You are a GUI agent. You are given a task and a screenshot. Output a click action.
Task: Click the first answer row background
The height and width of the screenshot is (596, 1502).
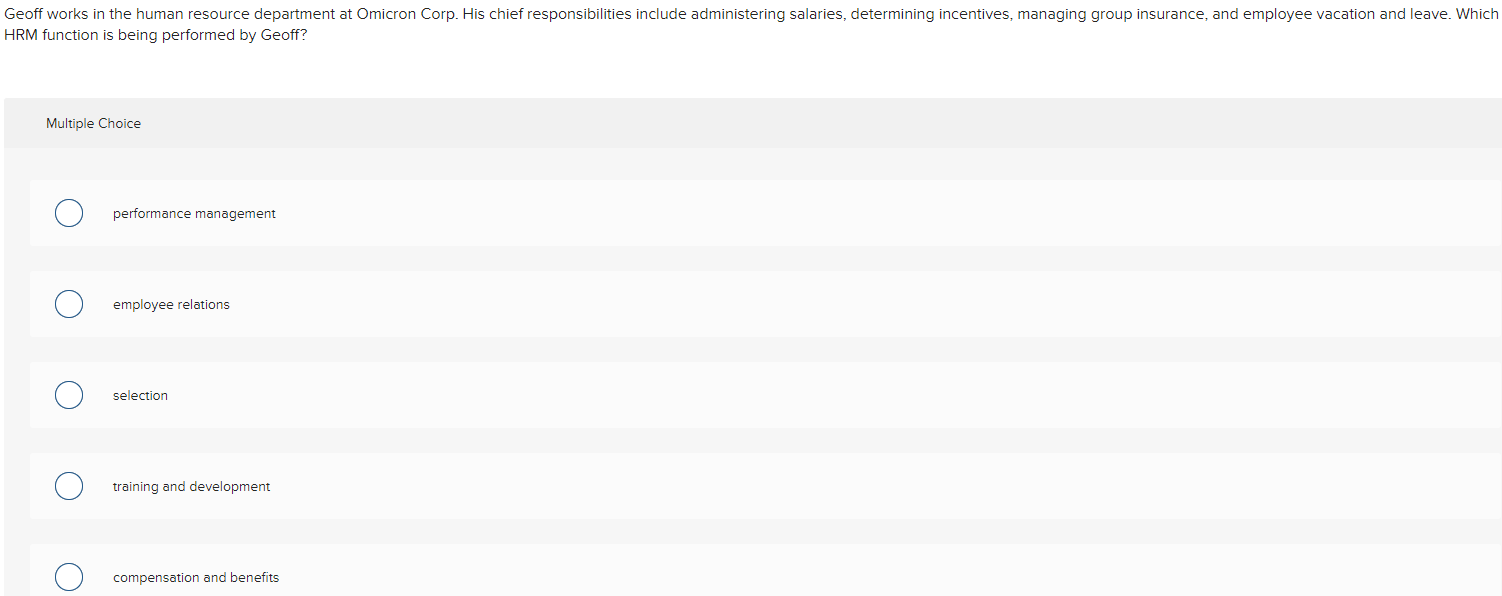click(x=700, y=213)
